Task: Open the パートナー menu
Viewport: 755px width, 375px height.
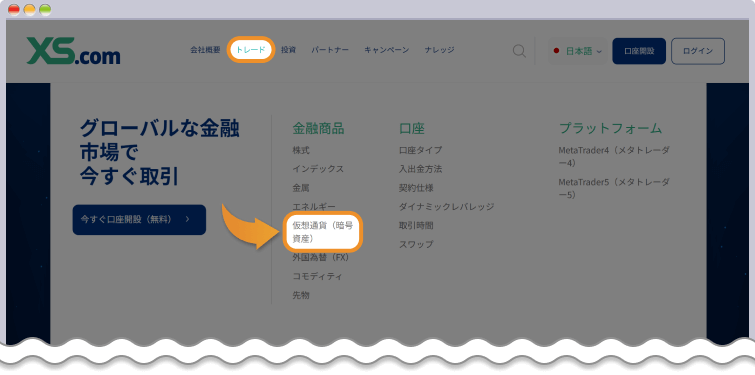Action: [330, 50]
